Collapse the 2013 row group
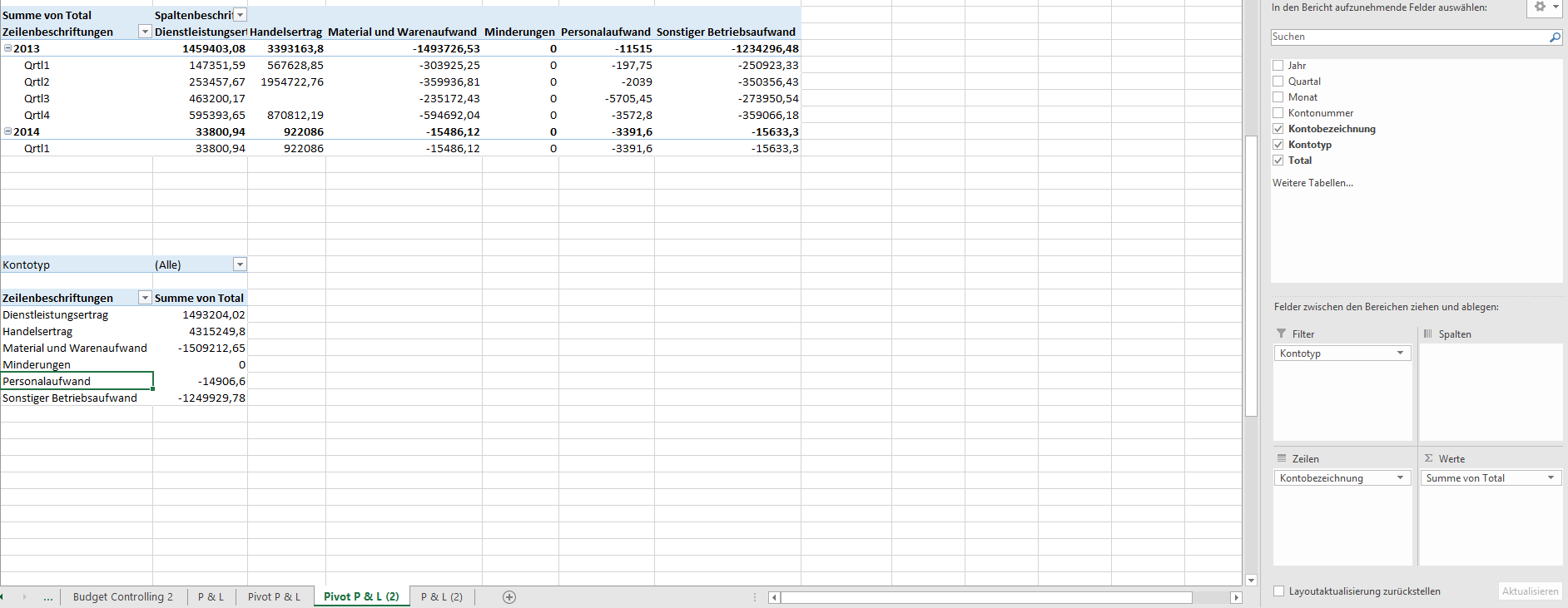 click(x=7, y=48)
